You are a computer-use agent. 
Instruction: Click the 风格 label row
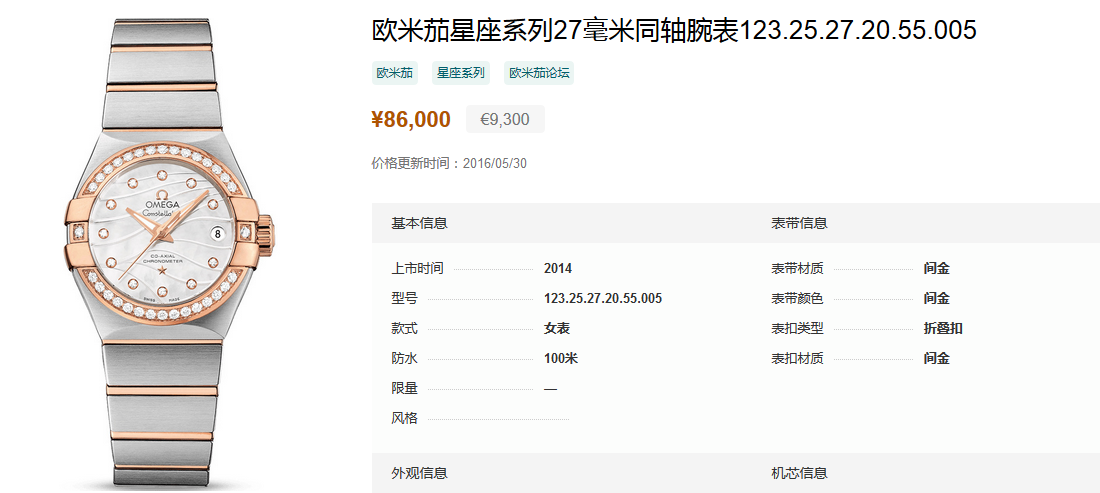pyautogui.click(x=480, y=419)
